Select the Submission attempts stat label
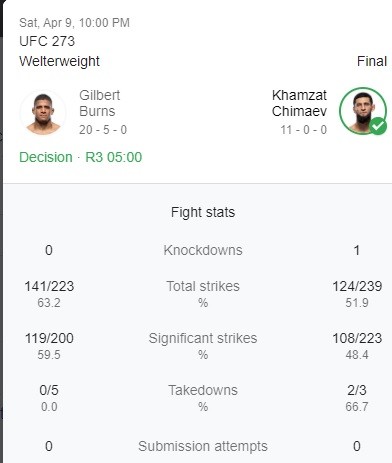 (203, 446)
